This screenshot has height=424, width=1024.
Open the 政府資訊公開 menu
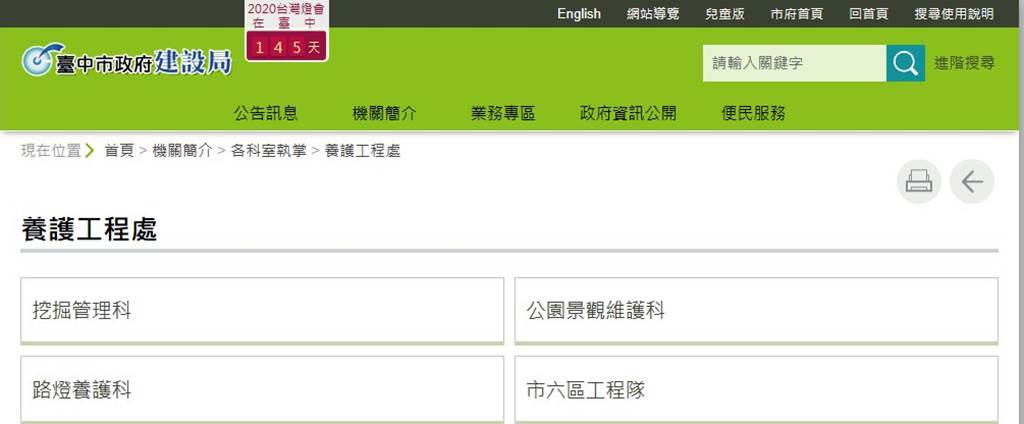628,113
